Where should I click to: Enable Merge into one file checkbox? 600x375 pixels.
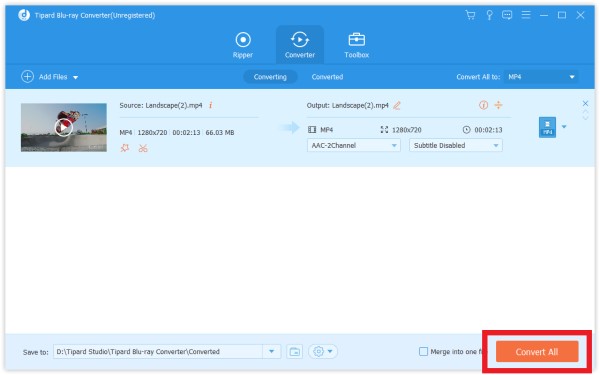pyautogui.click(x=423, y=351)
